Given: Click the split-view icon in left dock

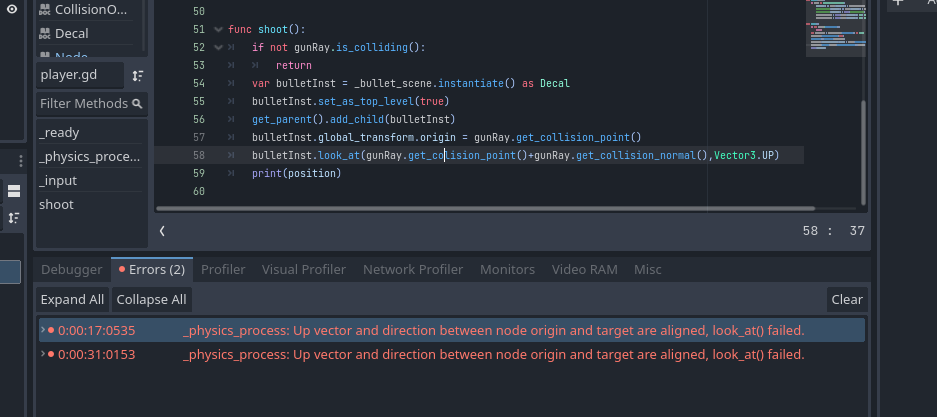Looking at the screenshot, I should [x=14, y=191].
